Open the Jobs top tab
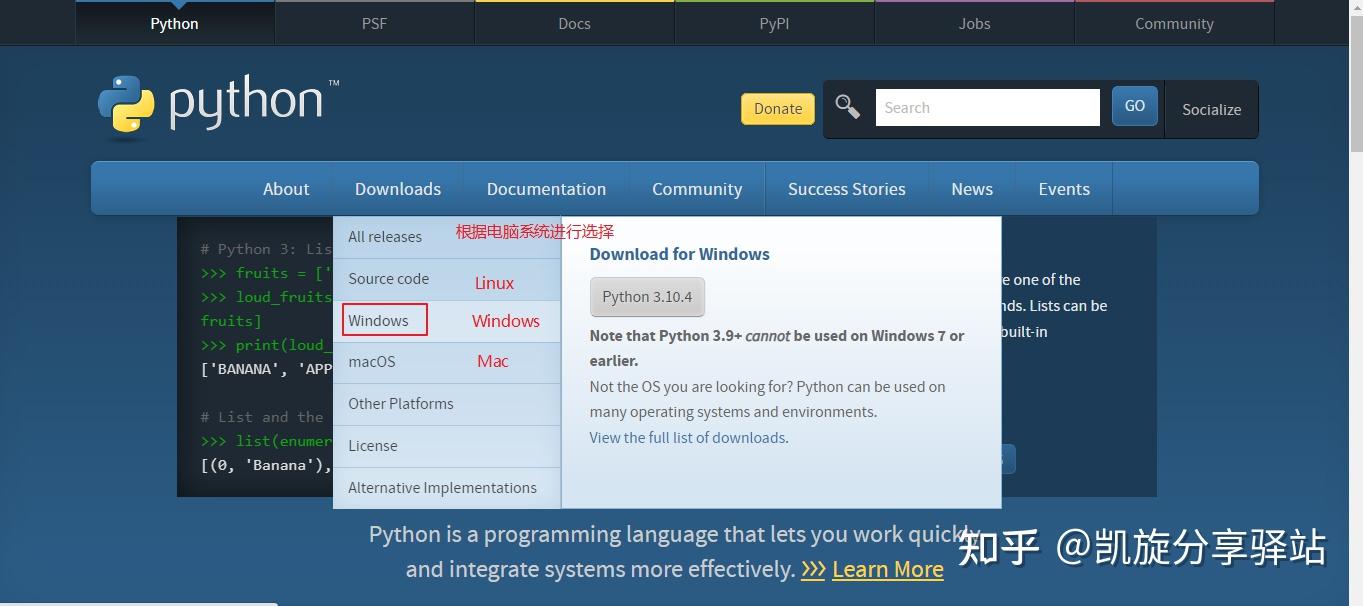1363x606 pixels. pyautogui.click(x=974, y=23)
